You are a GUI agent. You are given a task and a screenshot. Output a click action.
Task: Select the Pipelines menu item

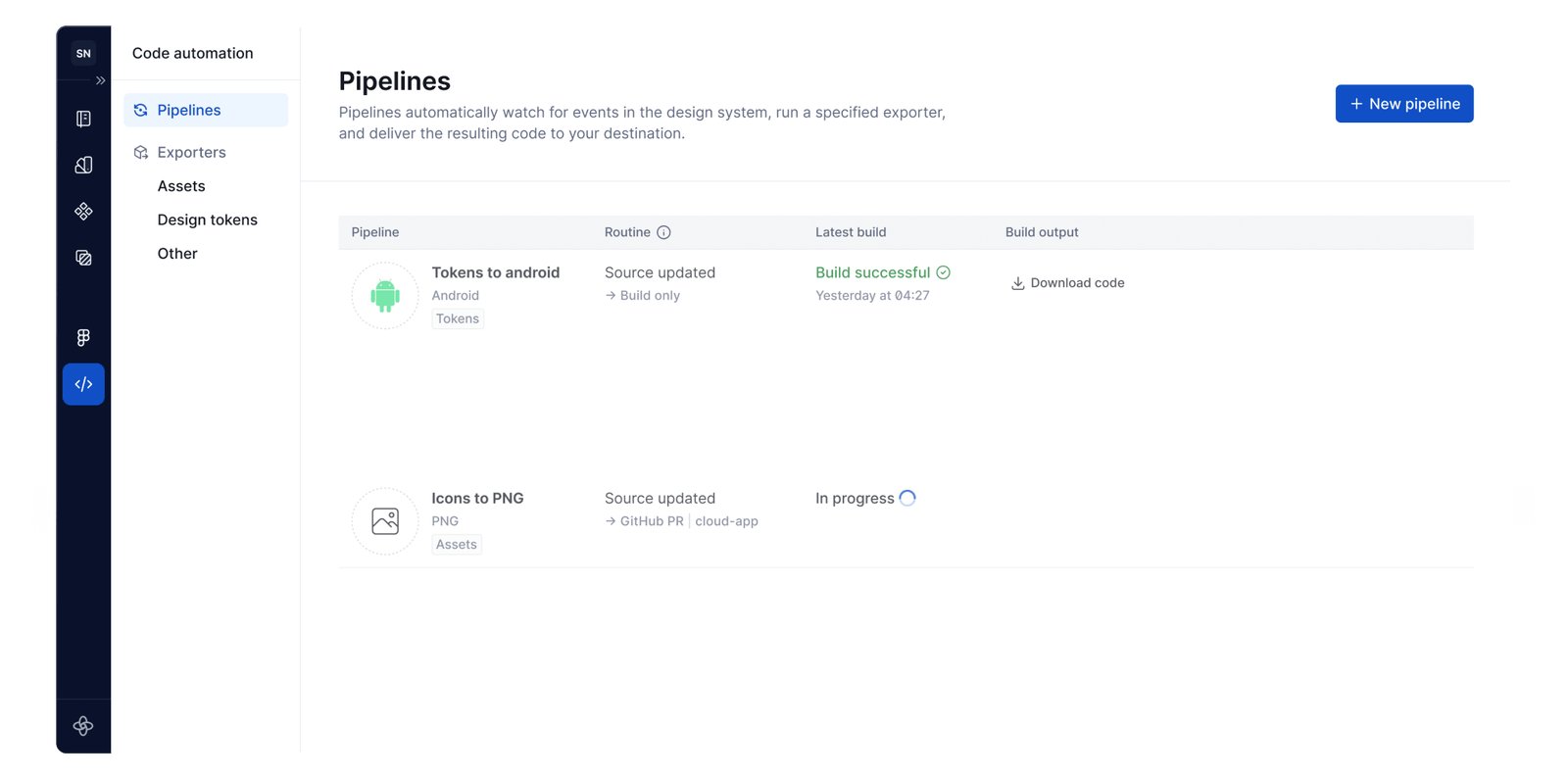pyautogui.click(x=189, y=110)
